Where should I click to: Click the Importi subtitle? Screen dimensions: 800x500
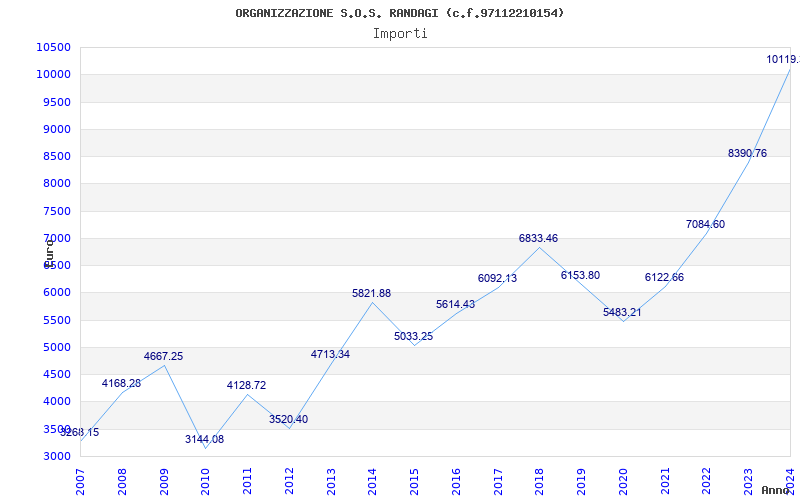tap(400, 33)
